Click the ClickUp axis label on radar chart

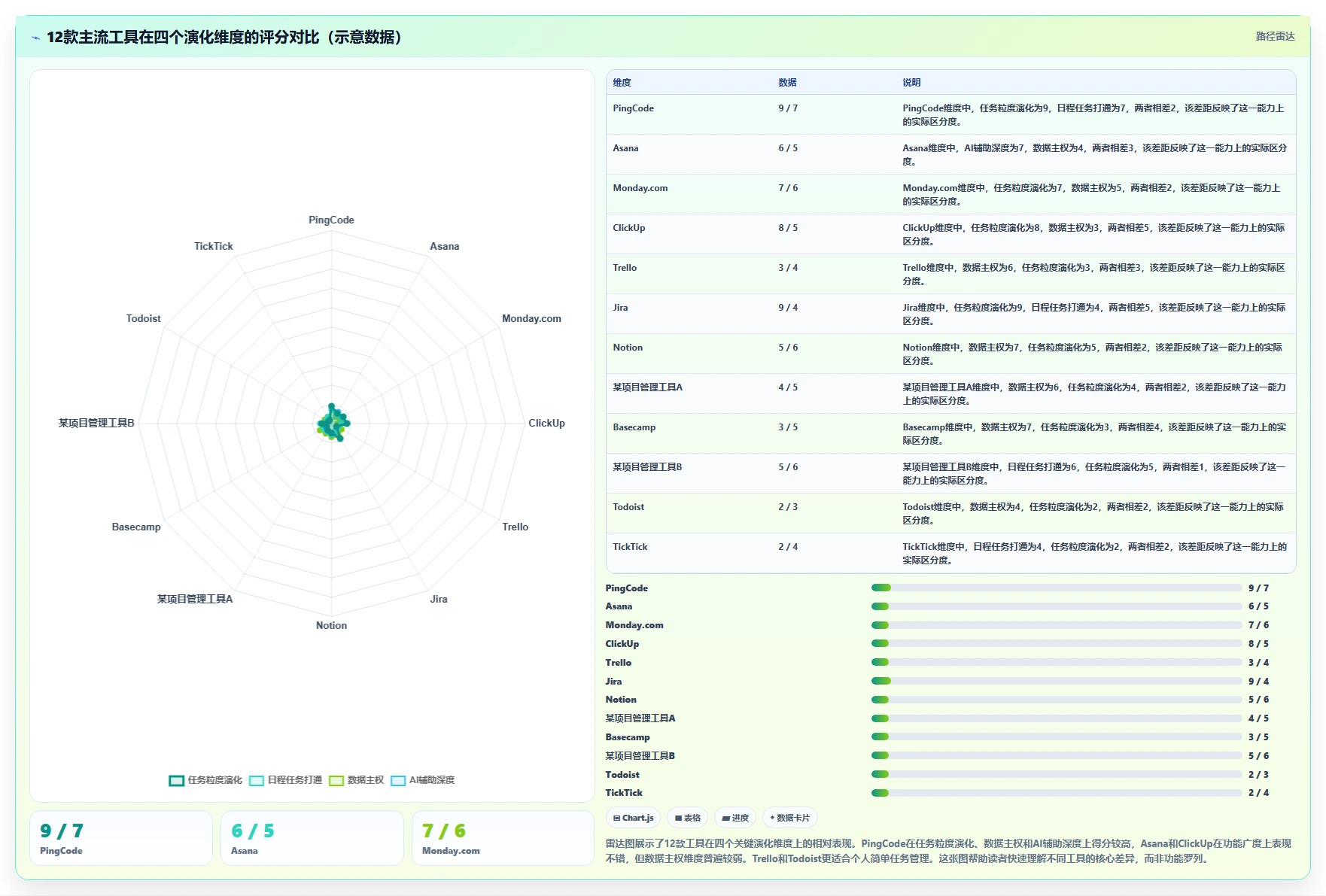(x=546, y=423)
